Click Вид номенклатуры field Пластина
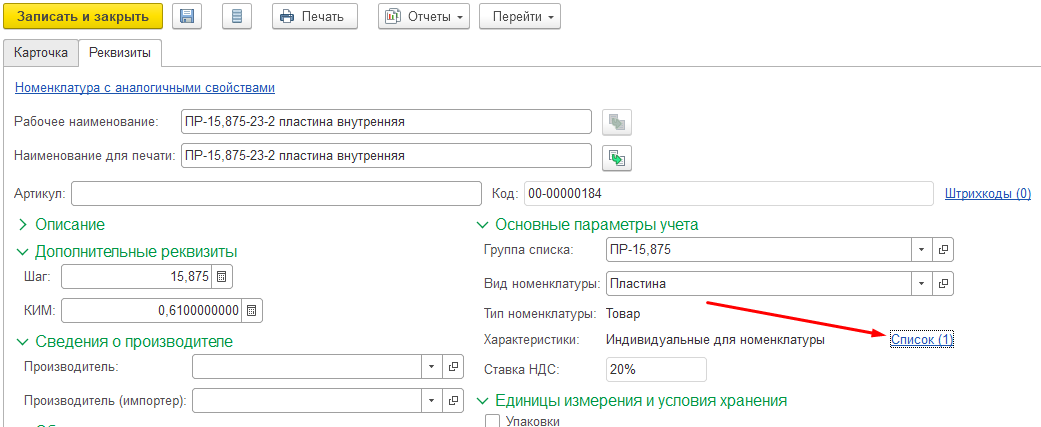 pos(759,284)
